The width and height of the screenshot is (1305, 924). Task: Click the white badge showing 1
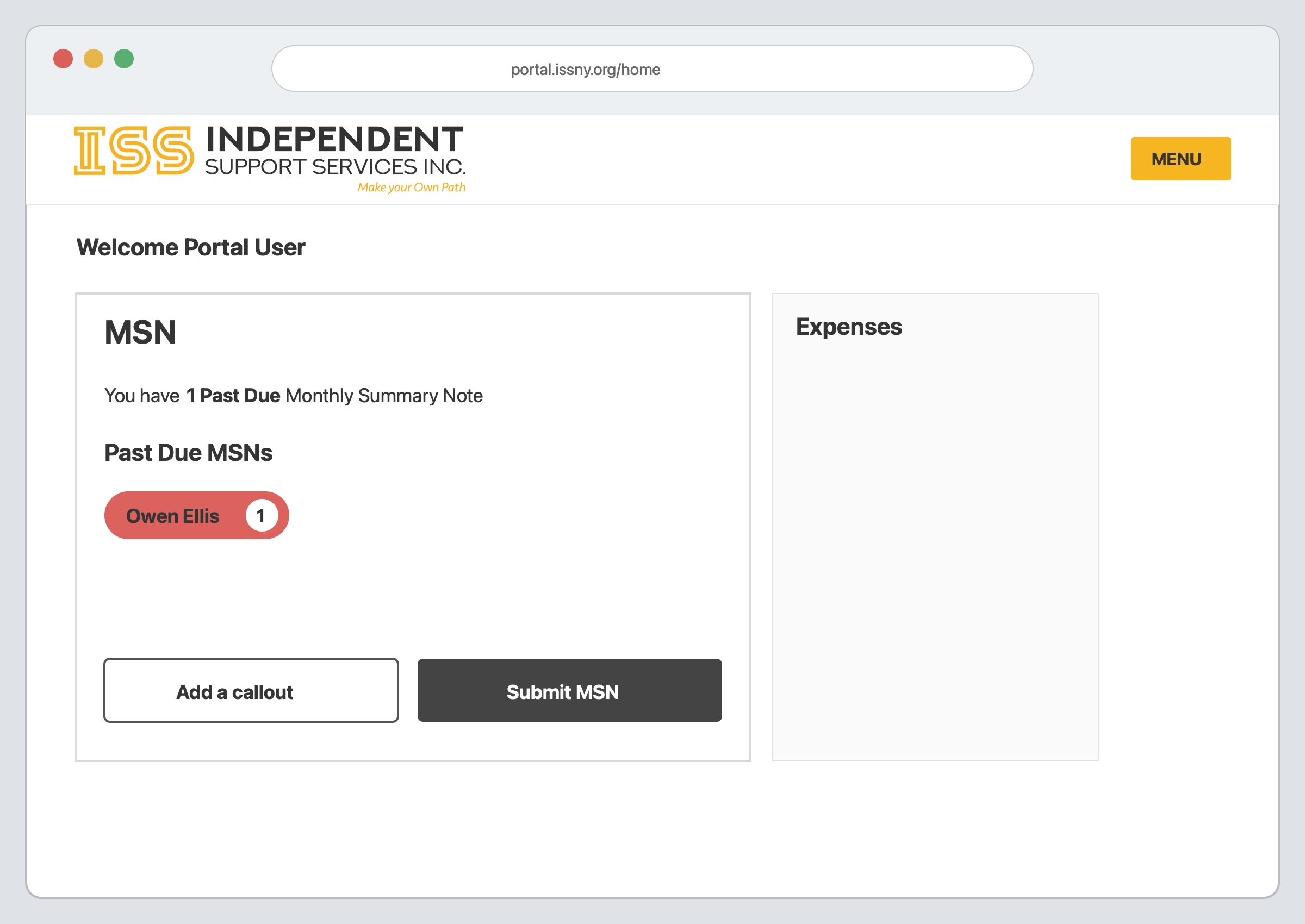coord(261,515)
